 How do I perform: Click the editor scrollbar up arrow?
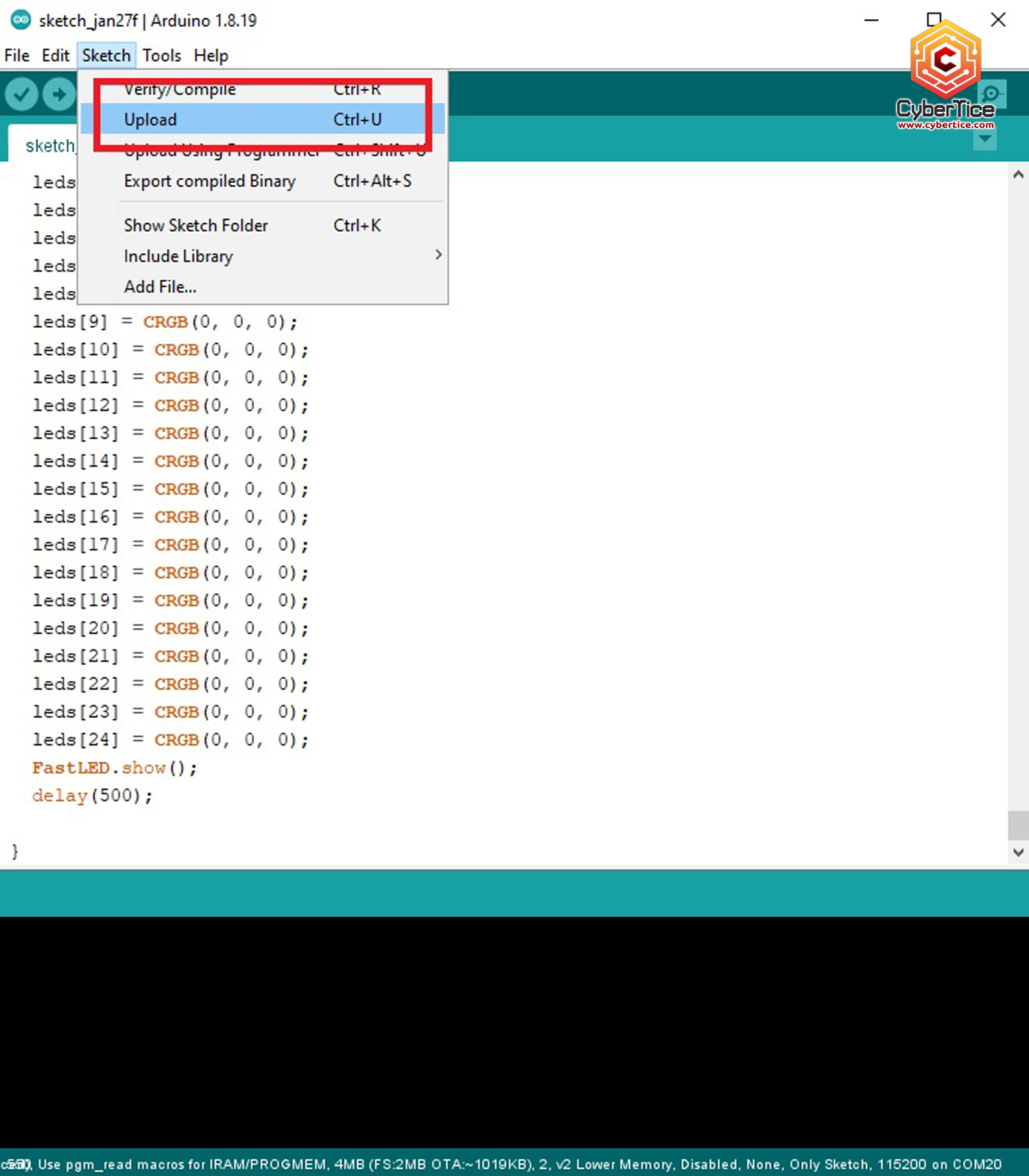pos(1018,175)
